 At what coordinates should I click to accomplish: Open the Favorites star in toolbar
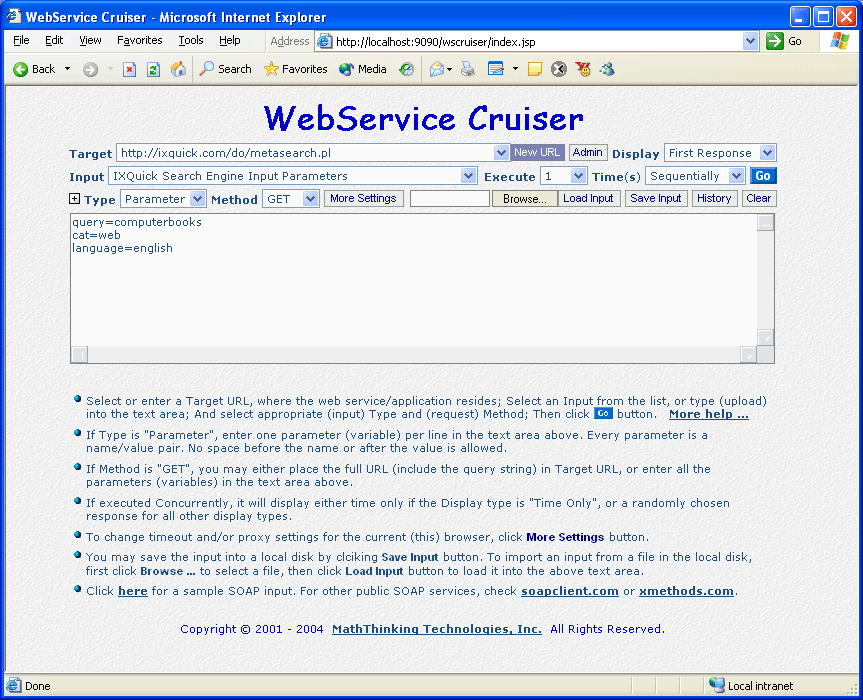coord(295,69)
